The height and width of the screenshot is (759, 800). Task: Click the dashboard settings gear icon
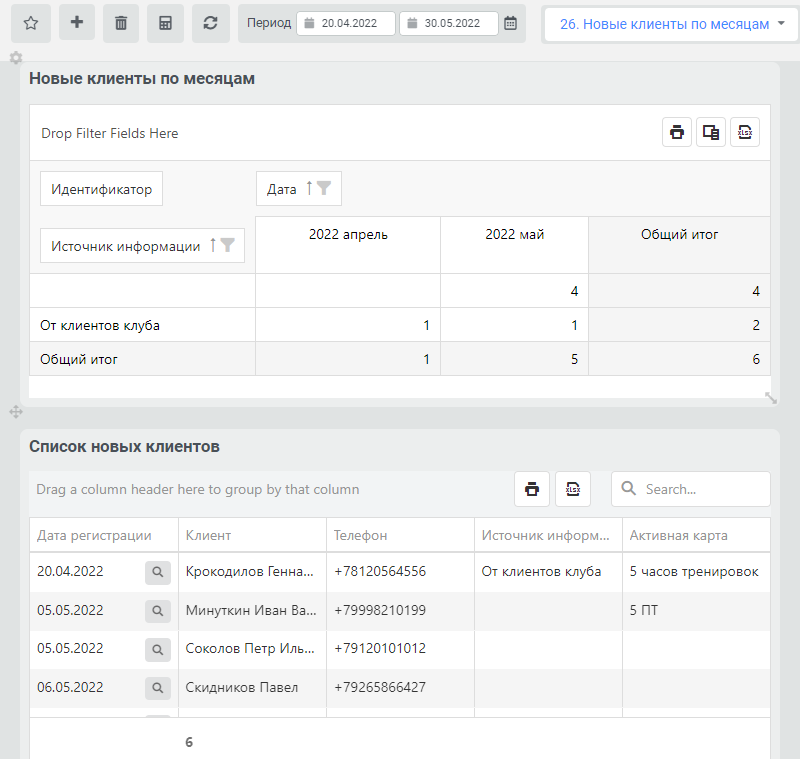16,58
